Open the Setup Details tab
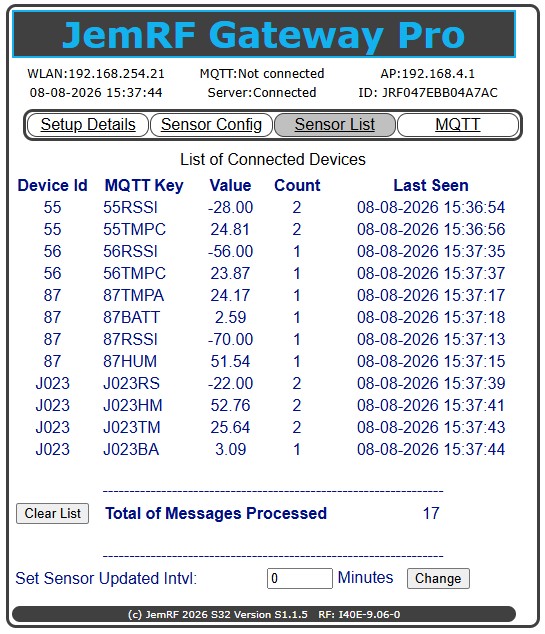The width and height of the screenshot is (545, 634). point(88,125)
